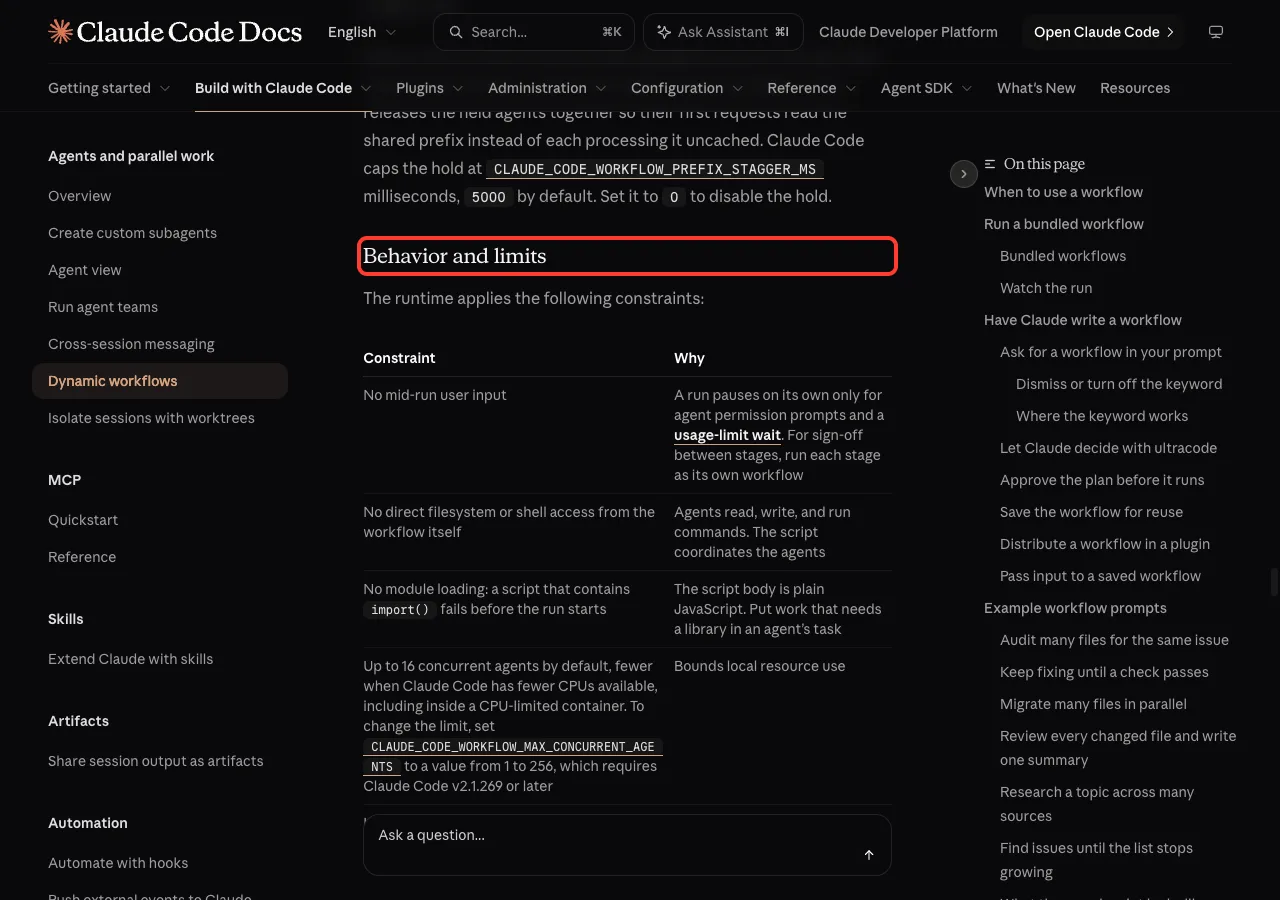Open the Build with Claude Code tab
The image size is (1280, 900).
283,88
